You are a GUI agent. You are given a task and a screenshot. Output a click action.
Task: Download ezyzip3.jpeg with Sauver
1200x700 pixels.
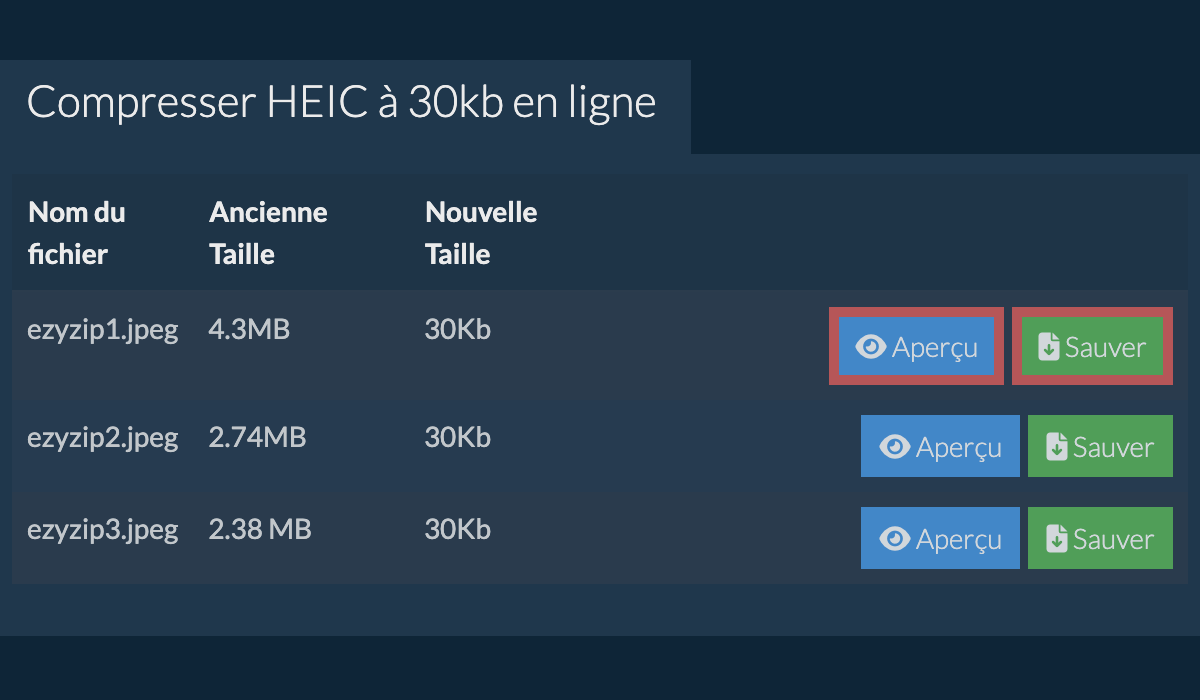click(x=1100, y=539)
